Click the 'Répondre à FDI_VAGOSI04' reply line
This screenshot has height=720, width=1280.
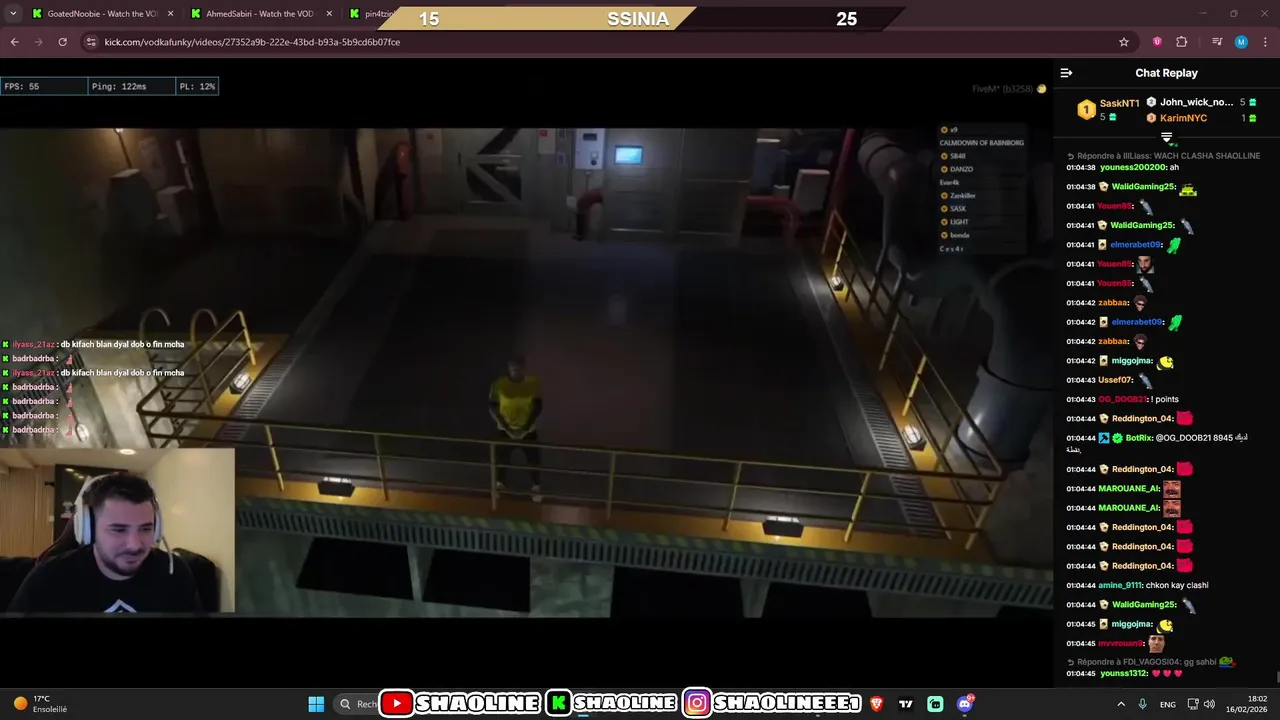click(x=1152, y=662)
